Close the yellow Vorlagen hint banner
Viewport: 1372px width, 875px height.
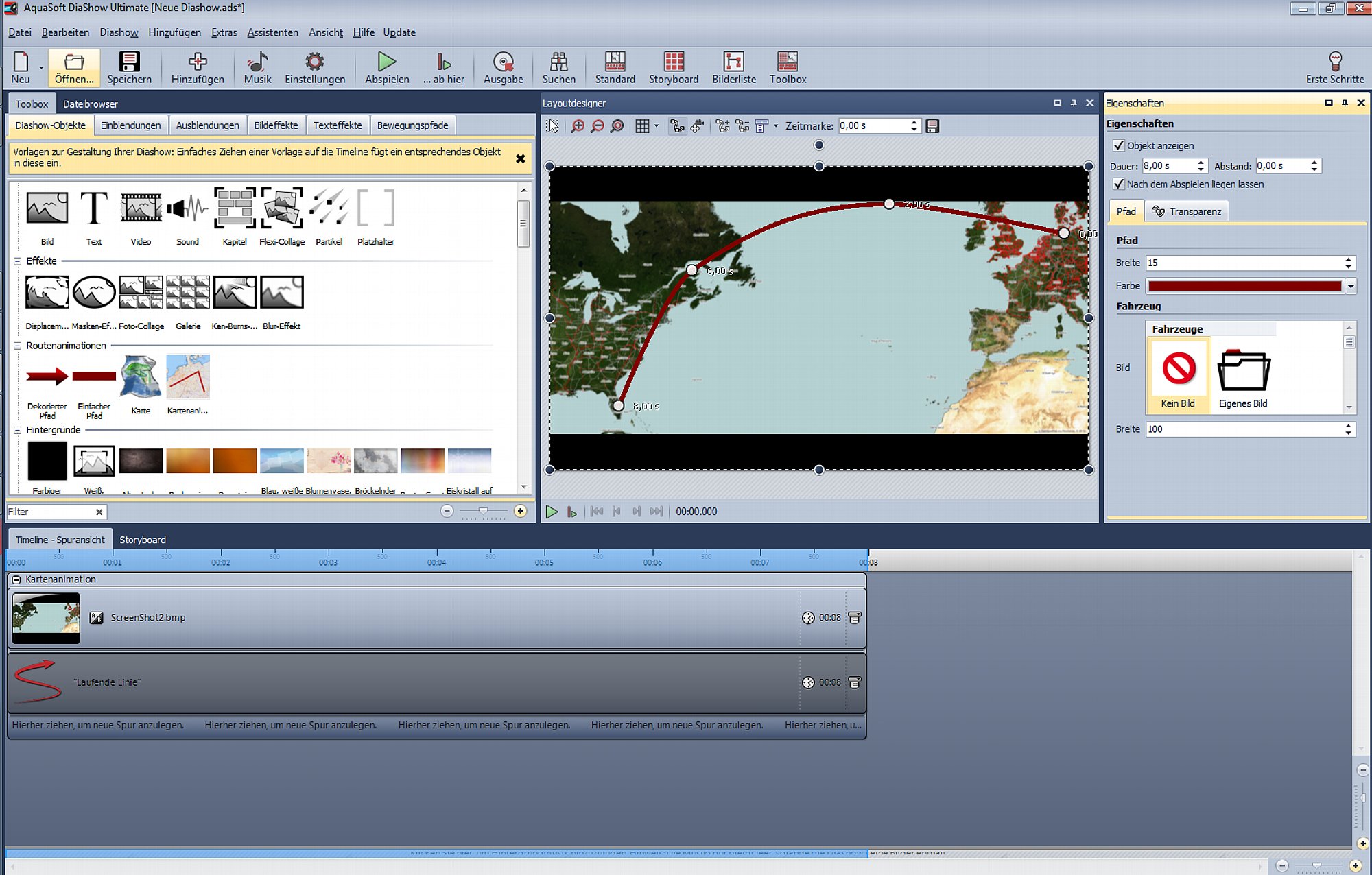pyautogui.click(x=520, y=158)
